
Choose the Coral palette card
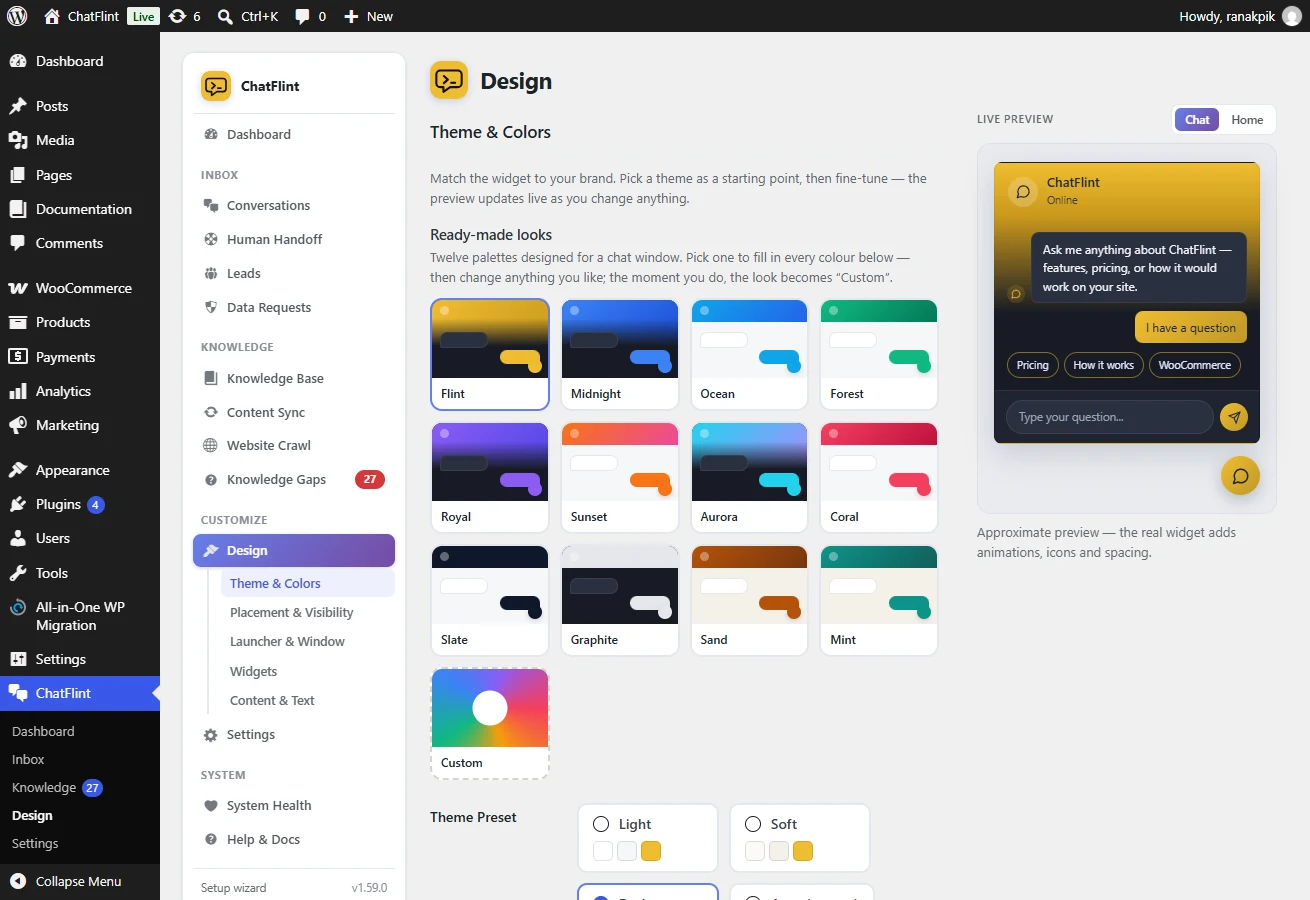pyautogui.click(x=879, y=478)
